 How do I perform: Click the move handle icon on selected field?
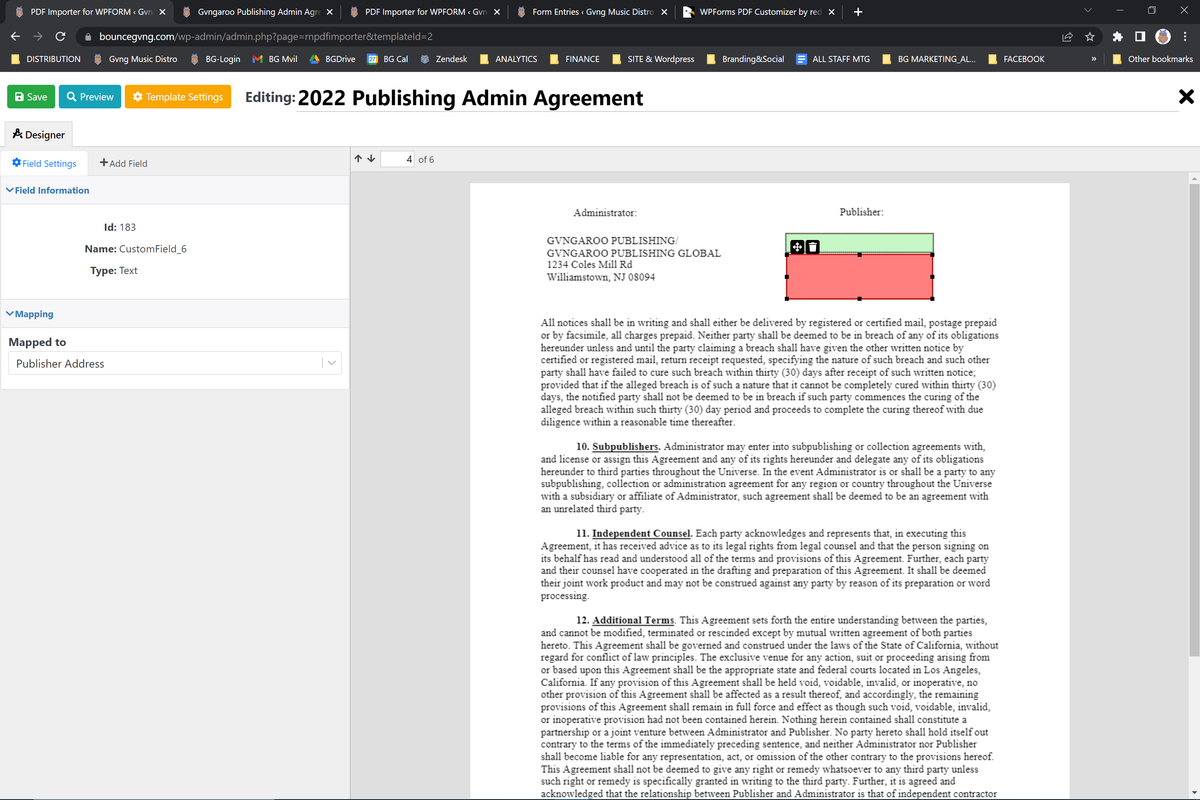pyautogui.click(x=797, y=247)
